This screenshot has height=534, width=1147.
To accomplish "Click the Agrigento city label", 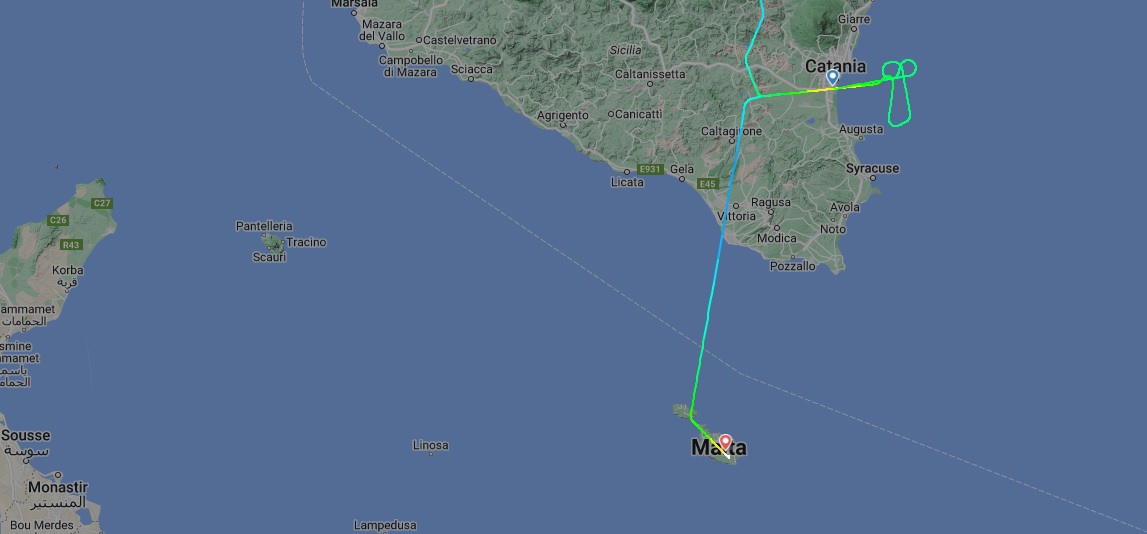I will pos(563,116).
